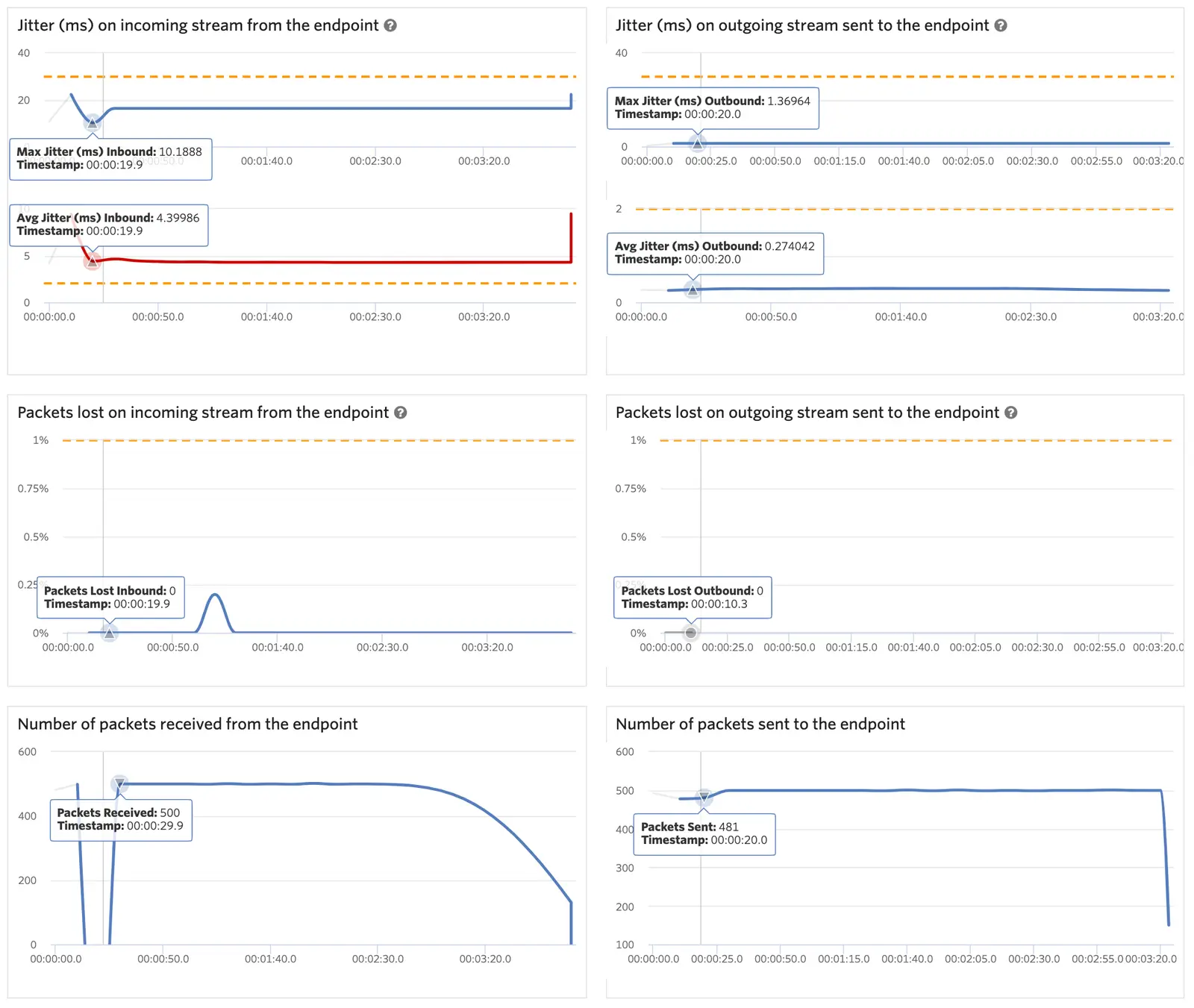Select Max Jitter Inbound data point marker

(92, 123)
